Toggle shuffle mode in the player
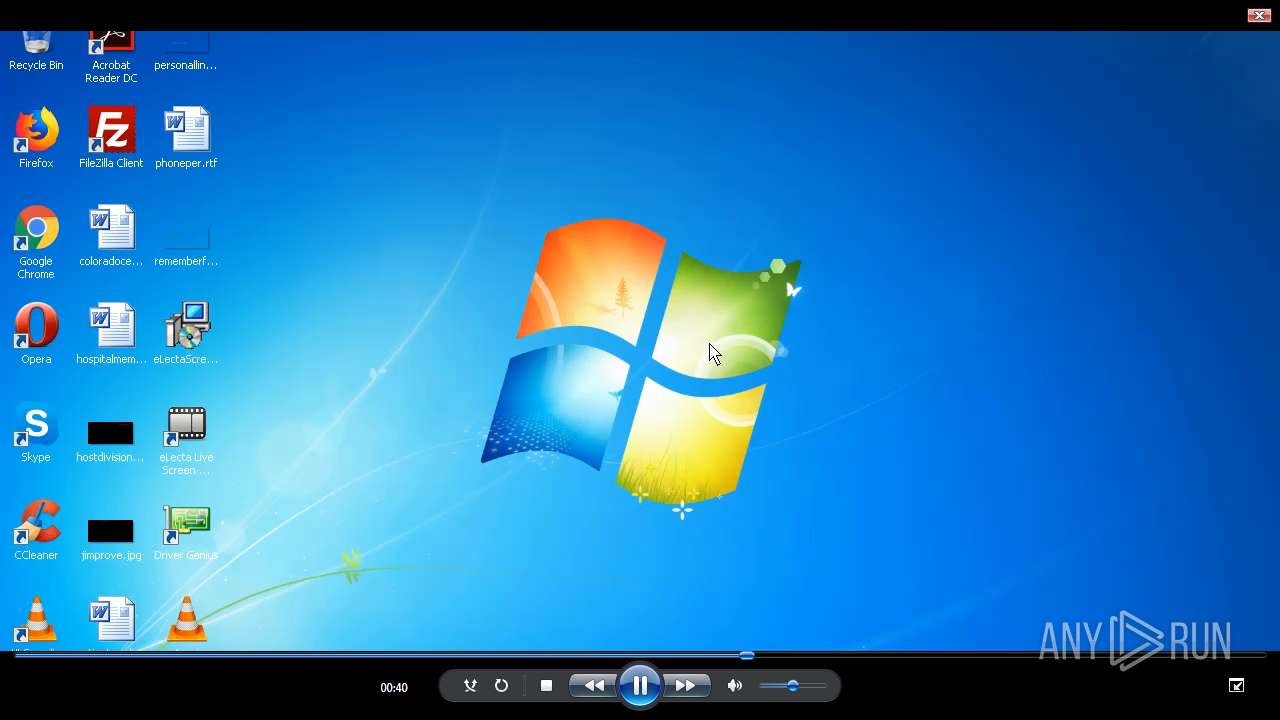The width and height of the screenshot is (1280, 720). pyautogui.click(x=470, y=686)
